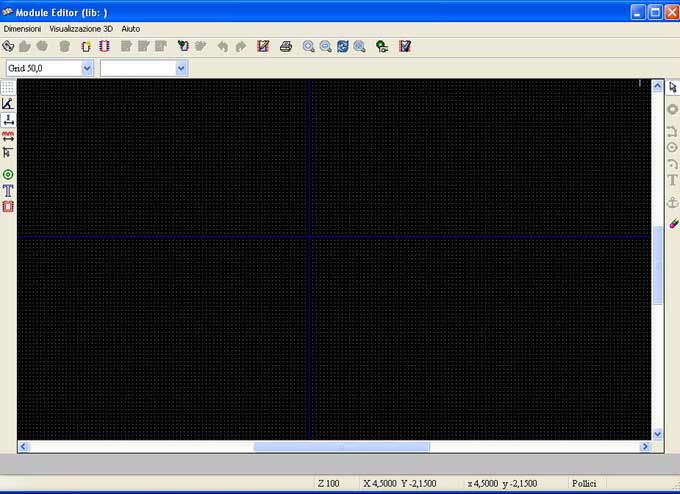This screenshot has width=680, height=494.
Task: Click the grayed draw arc tool
Action: tap(672, 164)
